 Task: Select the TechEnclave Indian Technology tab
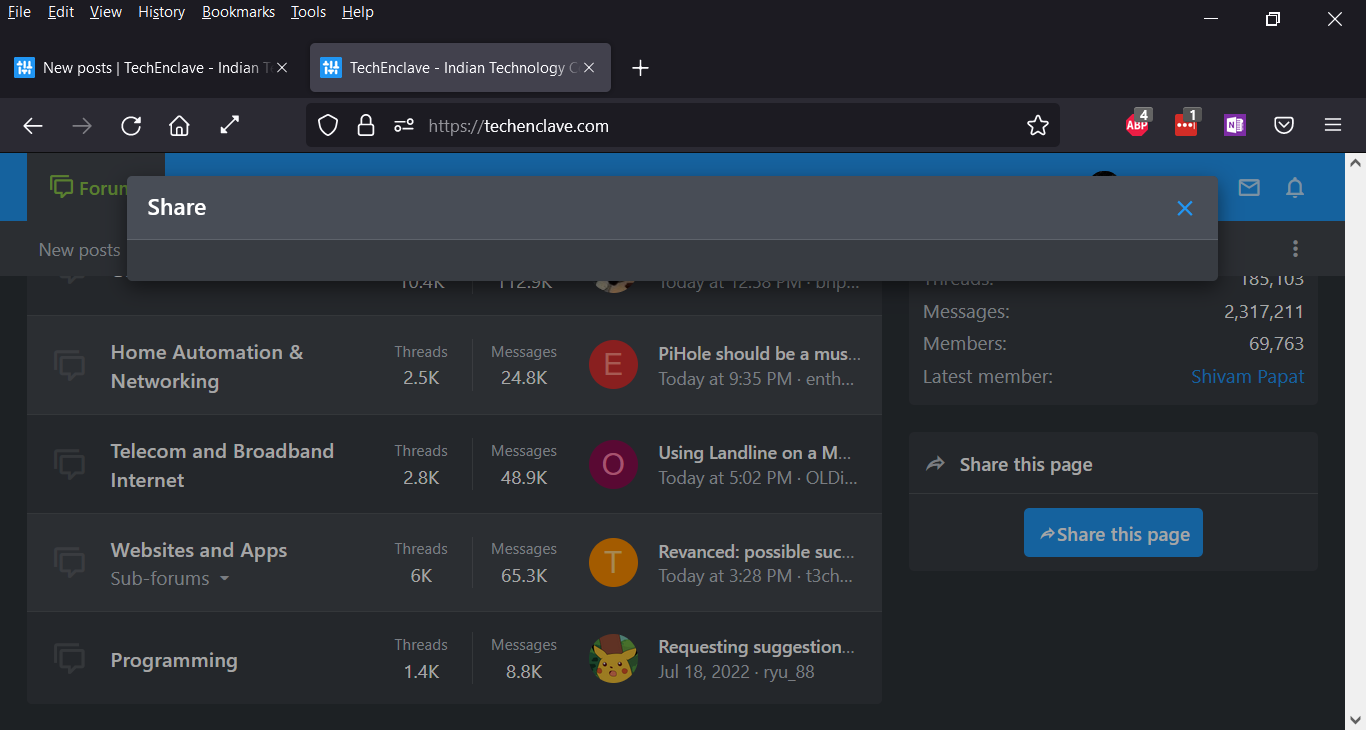pyautogui.click(x=460, y=68)
